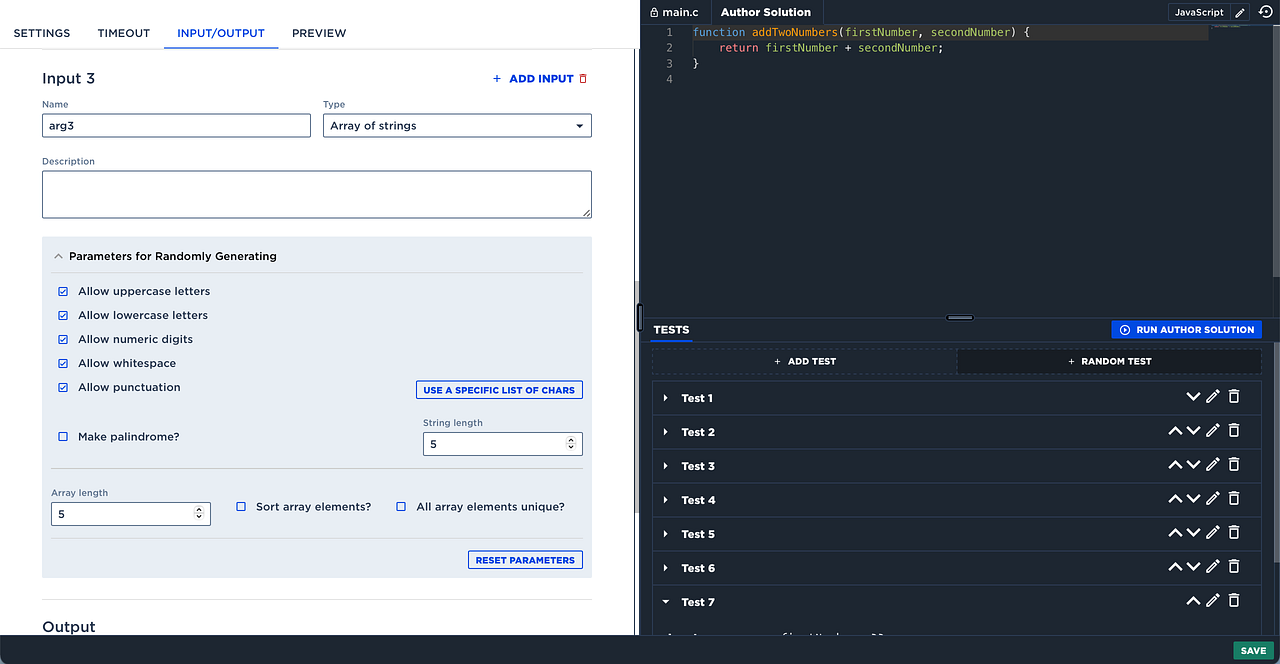The width and height of the screenshot is (1280, 664).
Task: Delete Input 3 using red trash icon
Action: pos(583,79)
